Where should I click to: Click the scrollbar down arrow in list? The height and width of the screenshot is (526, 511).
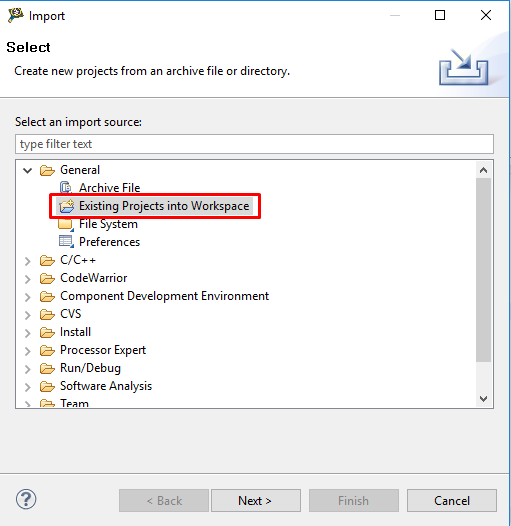pos(483,399)
